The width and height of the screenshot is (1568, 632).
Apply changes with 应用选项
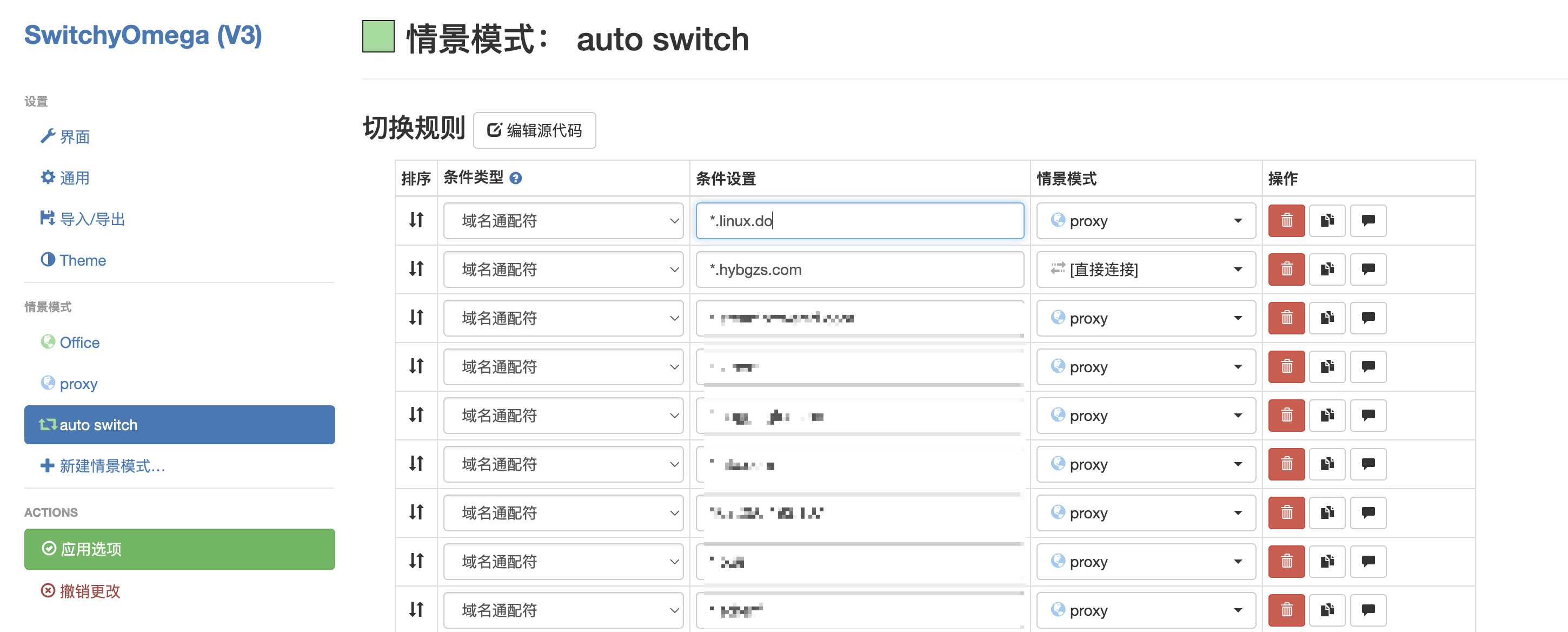tap(180, 549)
